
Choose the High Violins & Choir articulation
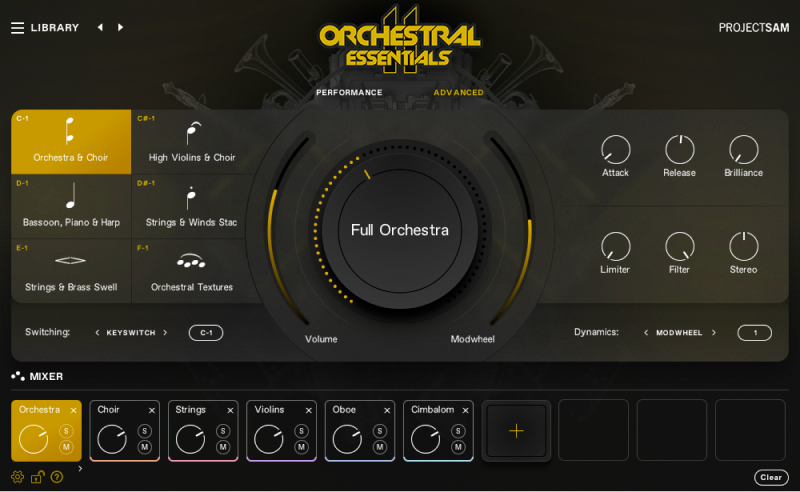(191, 141)
